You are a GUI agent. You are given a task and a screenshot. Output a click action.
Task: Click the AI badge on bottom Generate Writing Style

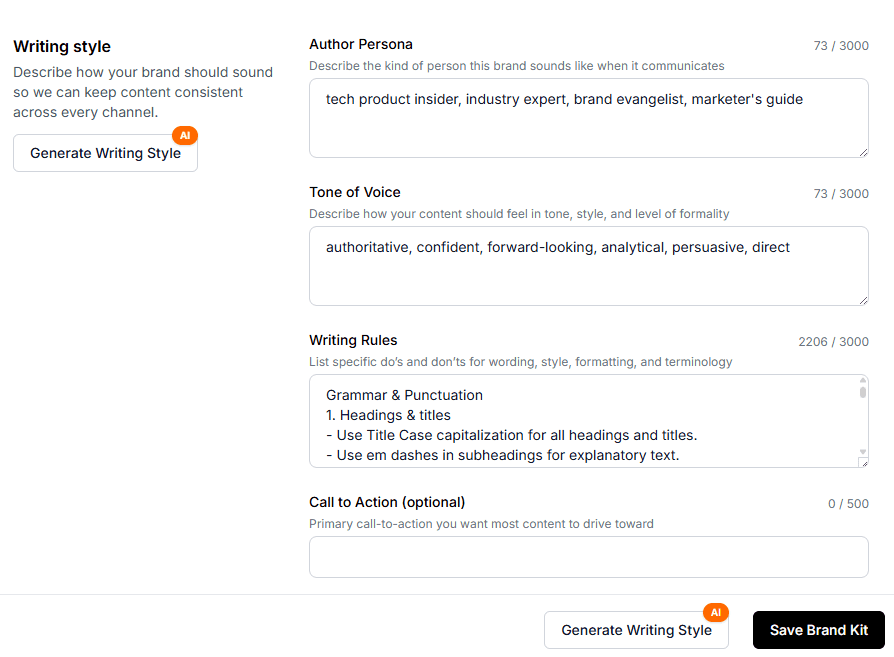tap(716, 612)
